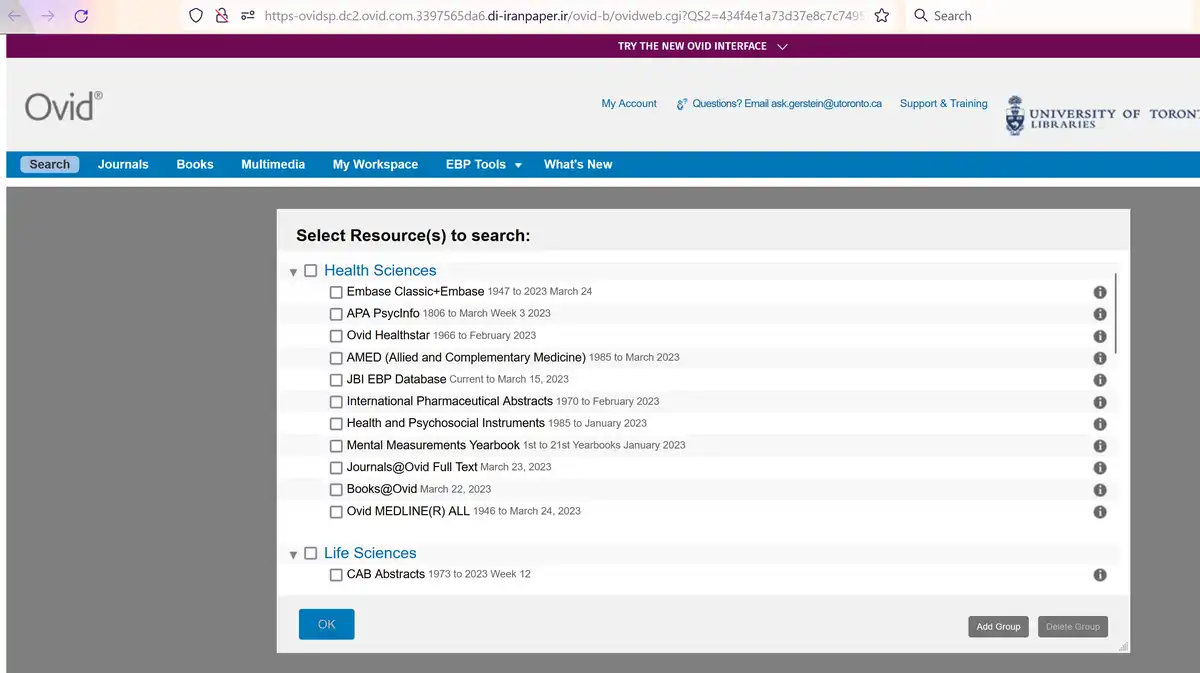Open the Books tab
Screen dimensions: 1200x673
[x=195, y=165]
